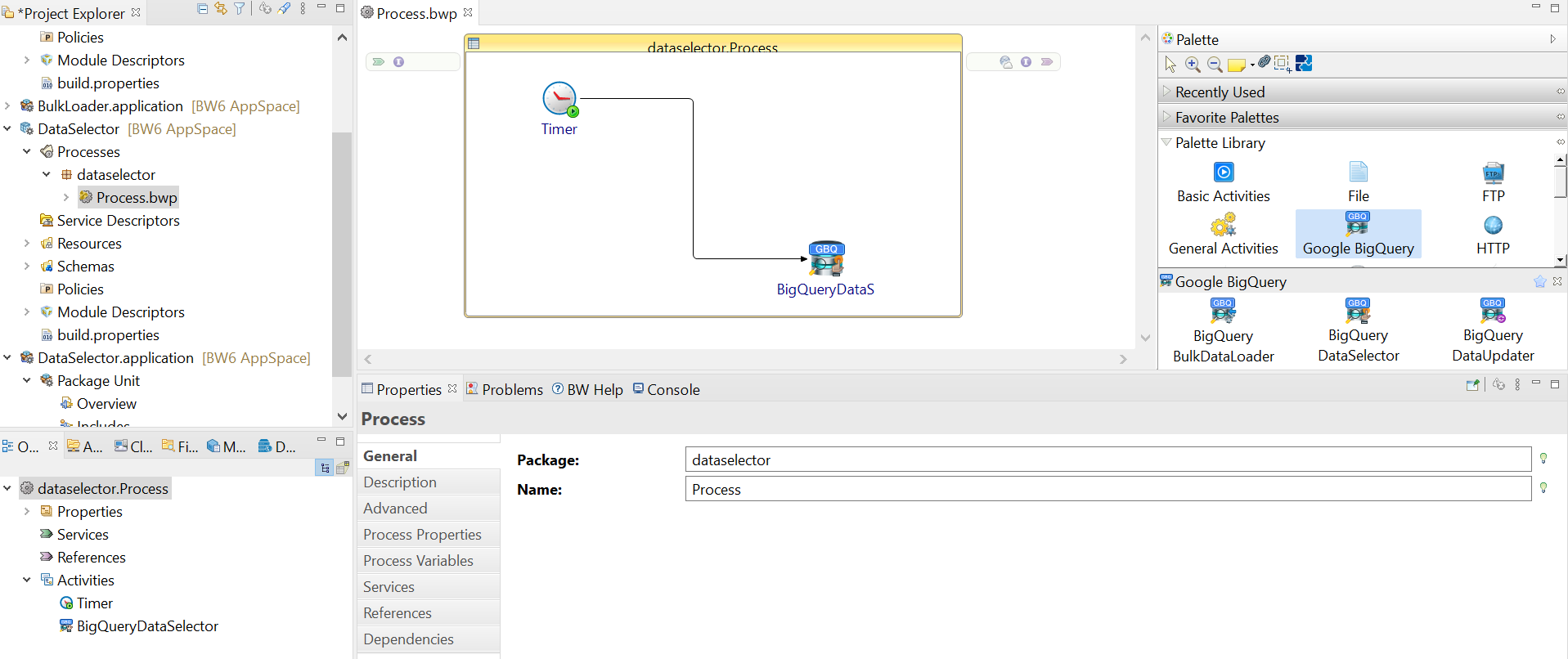This screenshot has height=659, width=1568.
Task: Click the blue puzzle piece palette icon
Action: click(1304, 63)
